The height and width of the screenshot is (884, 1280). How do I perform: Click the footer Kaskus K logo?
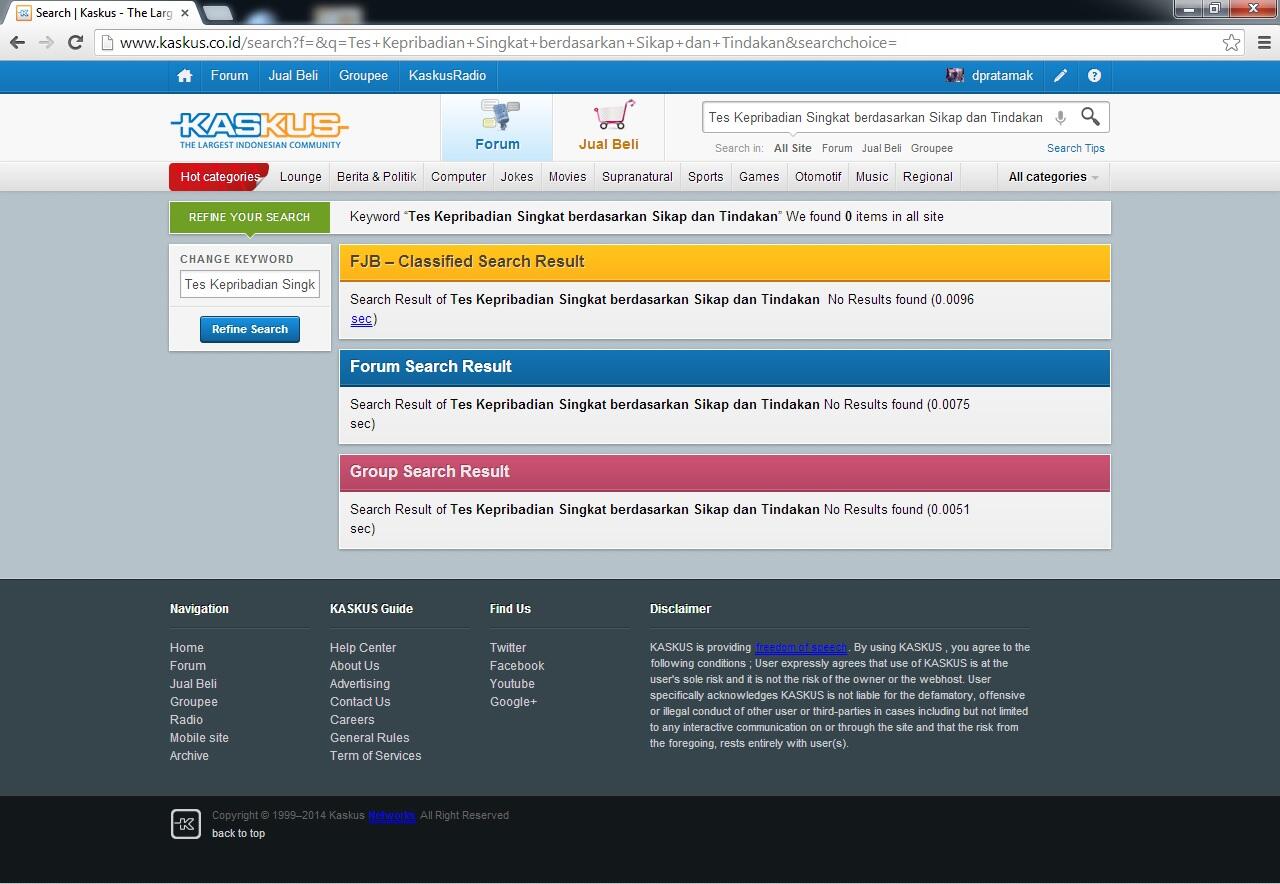186,824
